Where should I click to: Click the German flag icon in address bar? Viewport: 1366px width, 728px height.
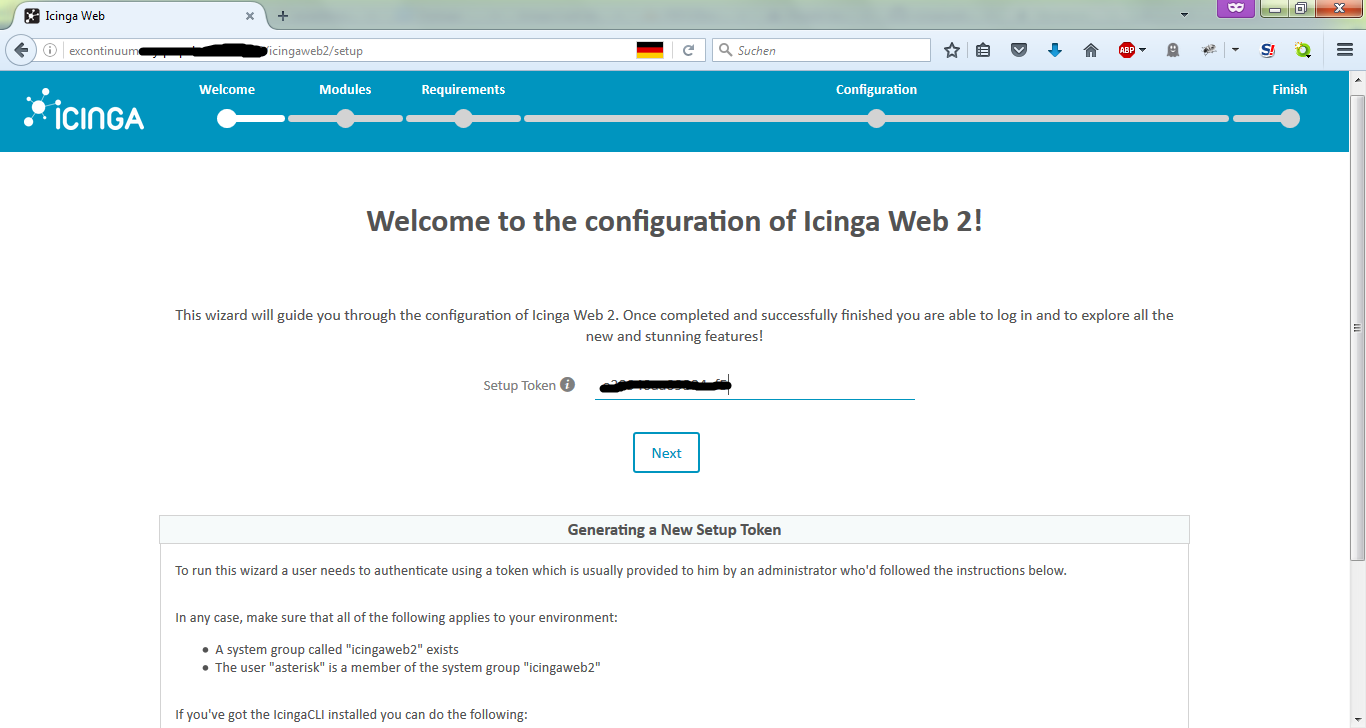pos(650,50)
